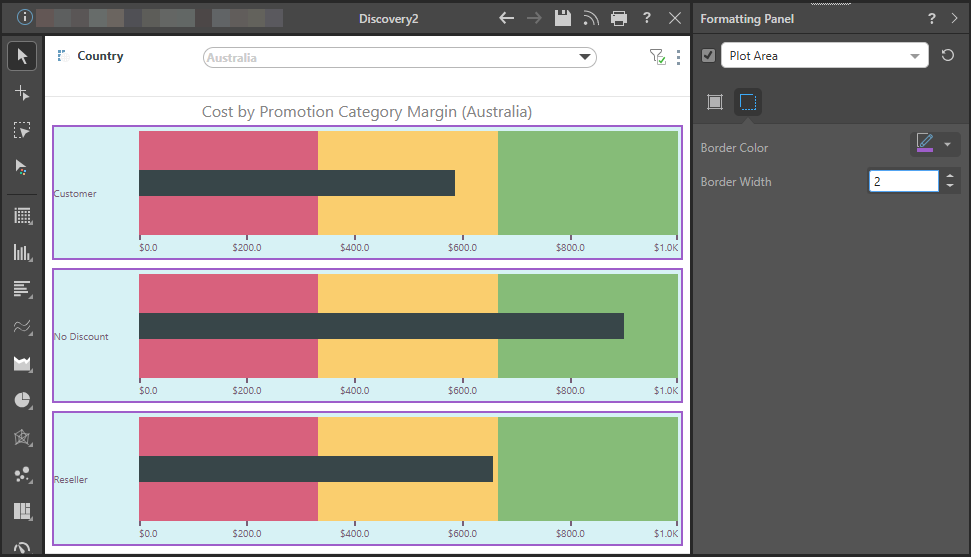This screenshot has width=971, height=557.
Task: Select the lasso marquee selection tool
Action: (22, 130)
